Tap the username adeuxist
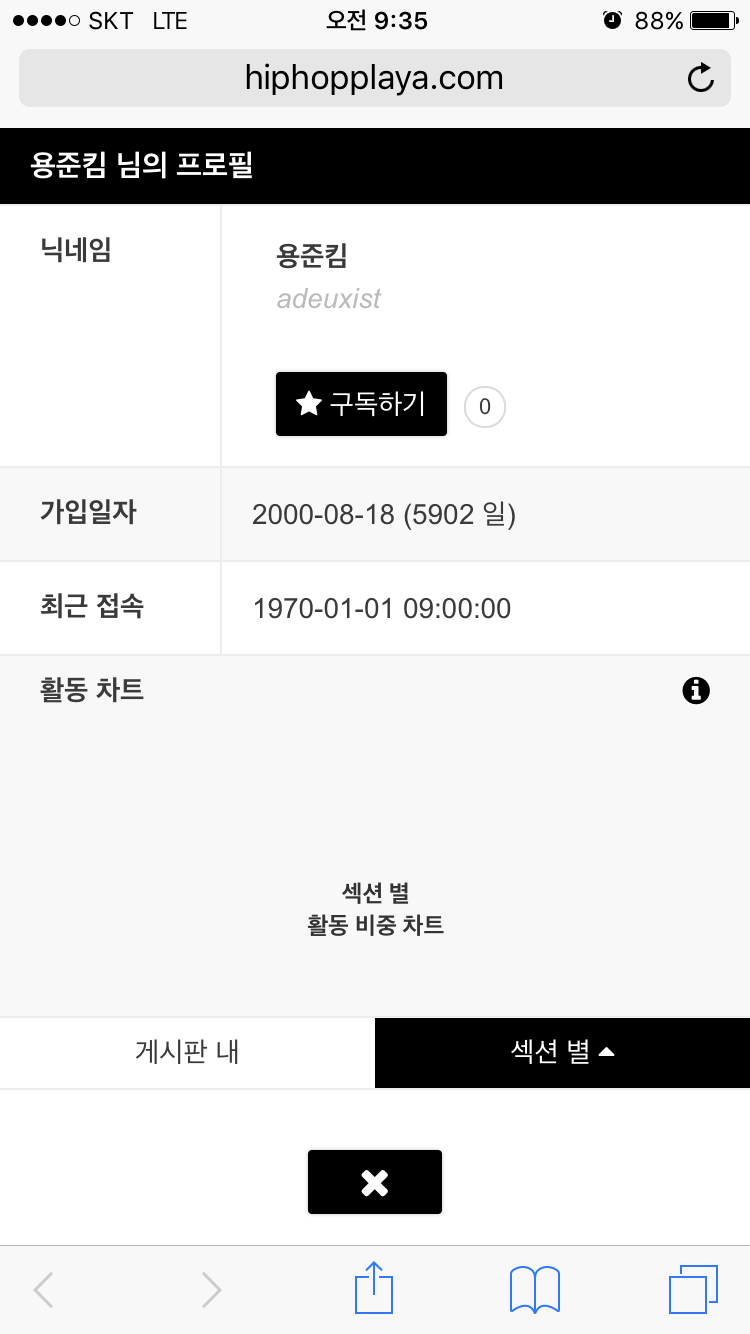 coord(329,299)
